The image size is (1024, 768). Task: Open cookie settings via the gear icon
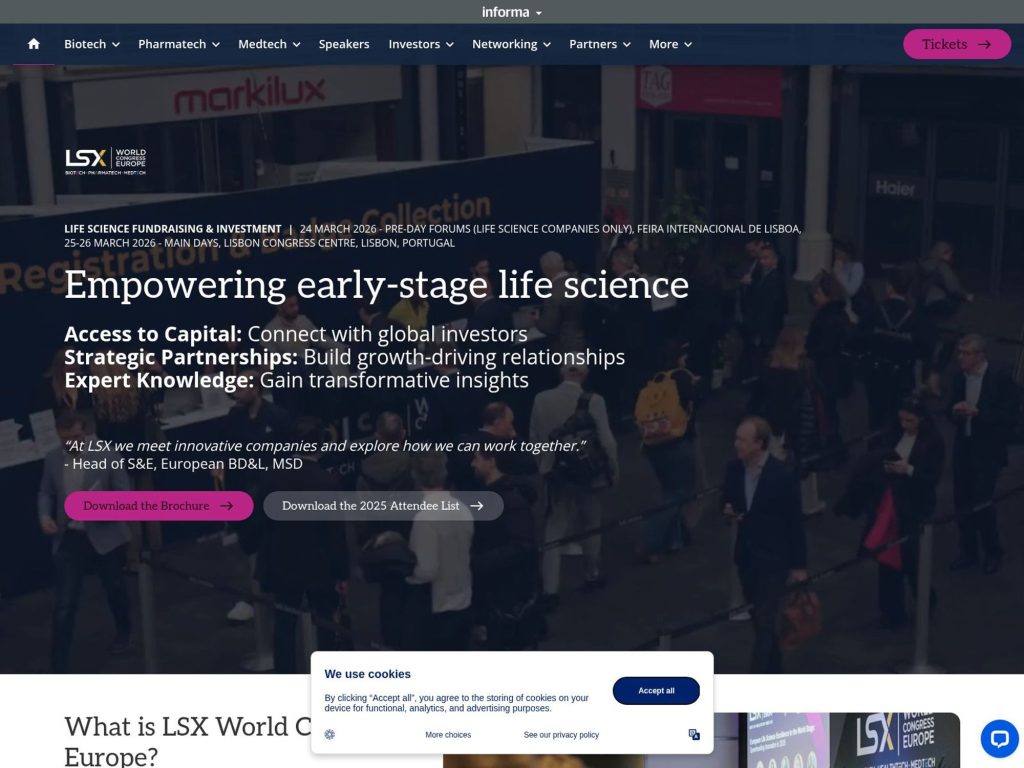tap(329, 734)
